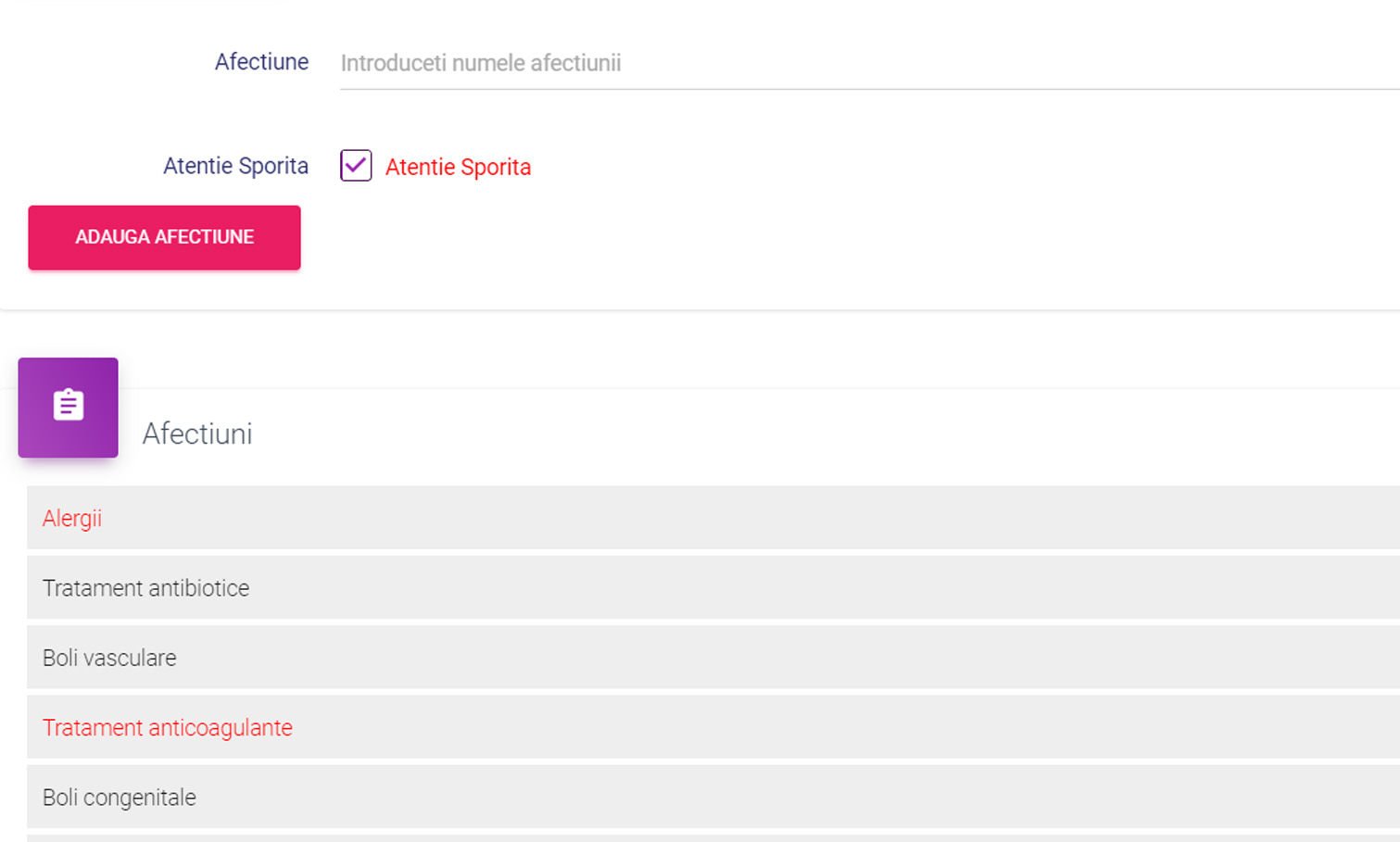
Task: Select the Tratament anticoagulante row
Action: pos(713,727)
